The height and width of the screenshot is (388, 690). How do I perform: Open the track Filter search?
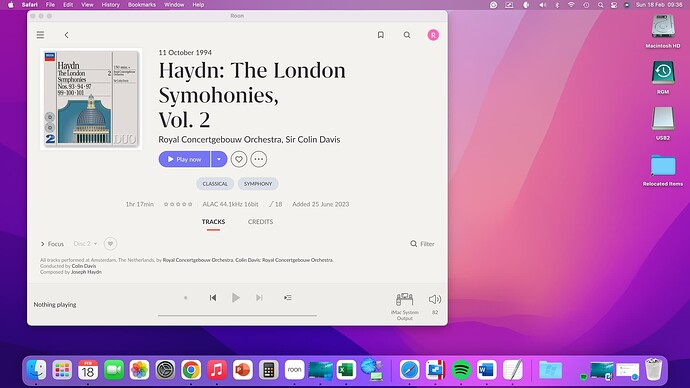tap(422, 244)
